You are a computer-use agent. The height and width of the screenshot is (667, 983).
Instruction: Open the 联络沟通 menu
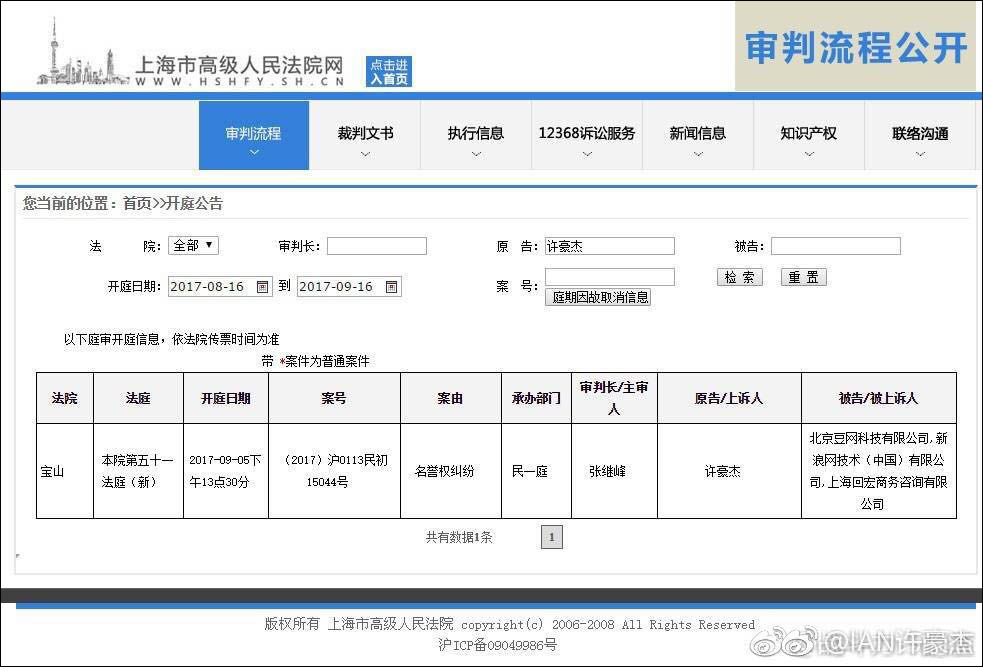click(x=918, y=131)
